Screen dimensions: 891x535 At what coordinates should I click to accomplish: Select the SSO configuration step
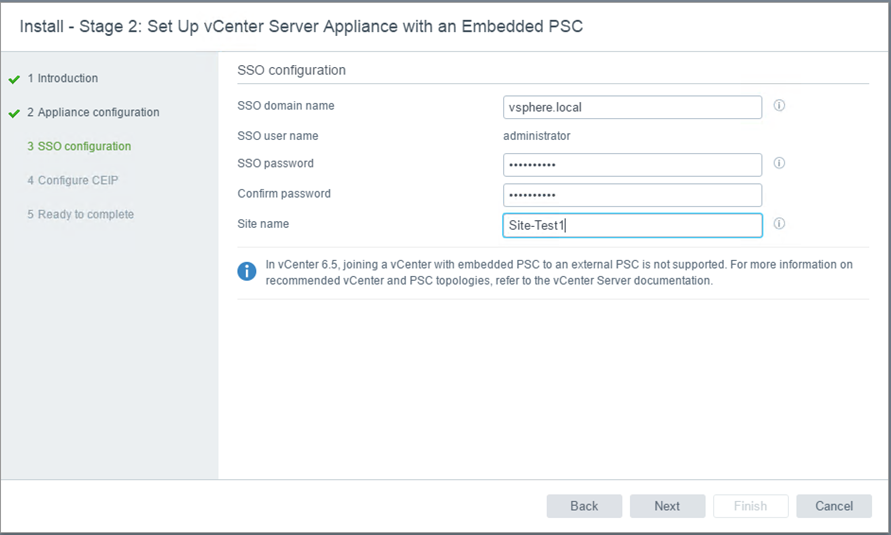(x=79, y=146)
